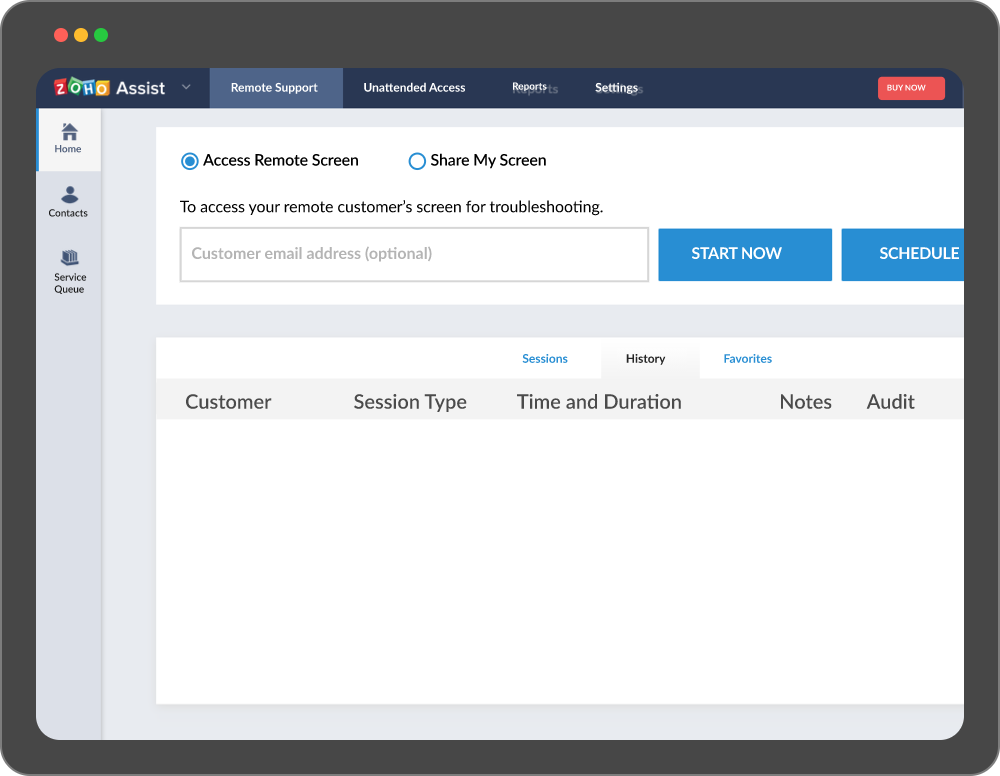Open the Service Queue sidebar icon
Viewport: 1000px width, 776px height.
pyautogui.click(x=69, y=271)
